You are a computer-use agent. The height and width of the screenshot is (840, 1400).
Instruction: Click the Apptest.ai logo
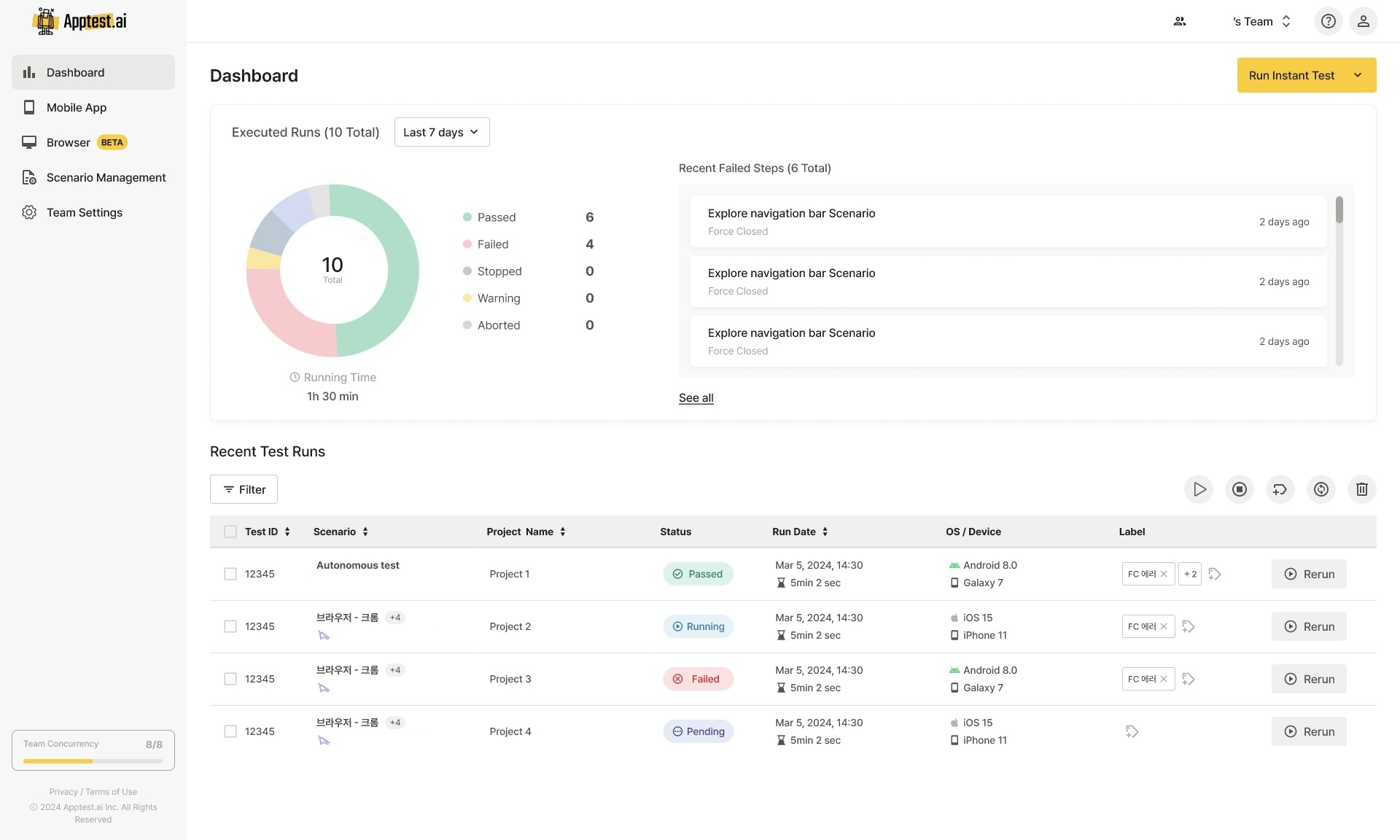pos(79,21)
